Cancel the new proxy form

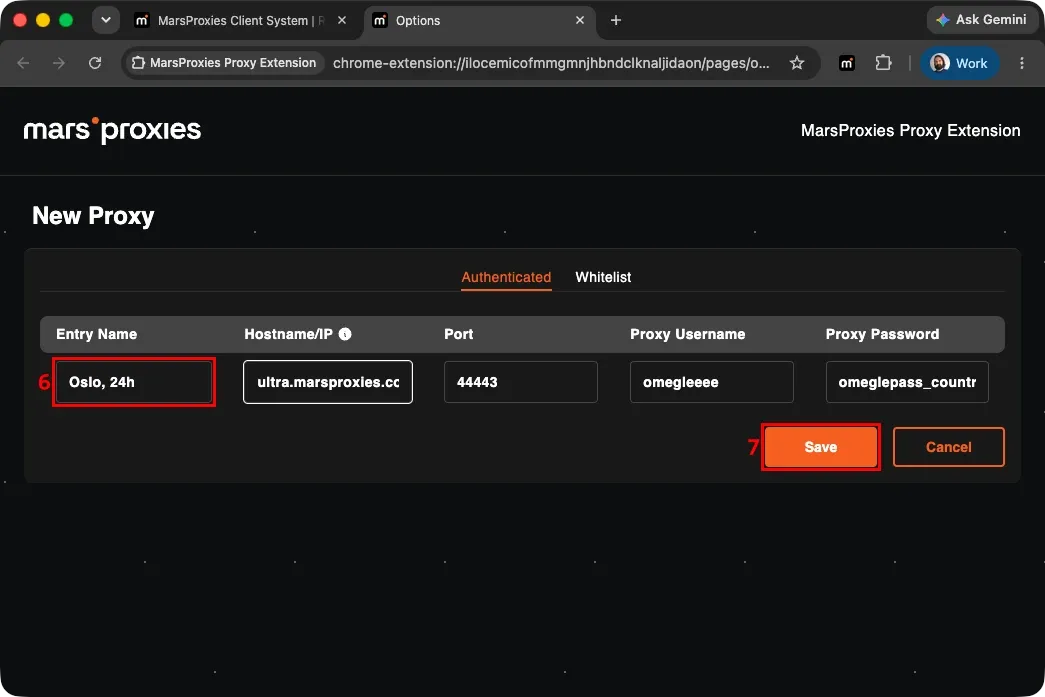pos(948,447)
